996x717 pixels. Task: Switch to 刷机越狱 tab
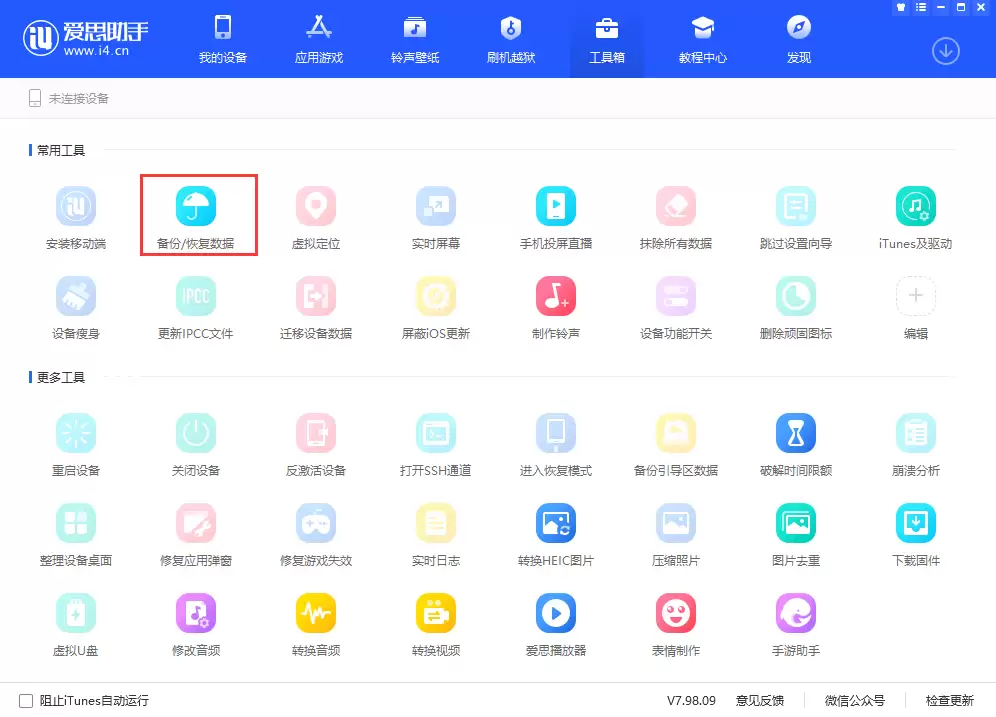pyautogui.click(x=511, y=39)
